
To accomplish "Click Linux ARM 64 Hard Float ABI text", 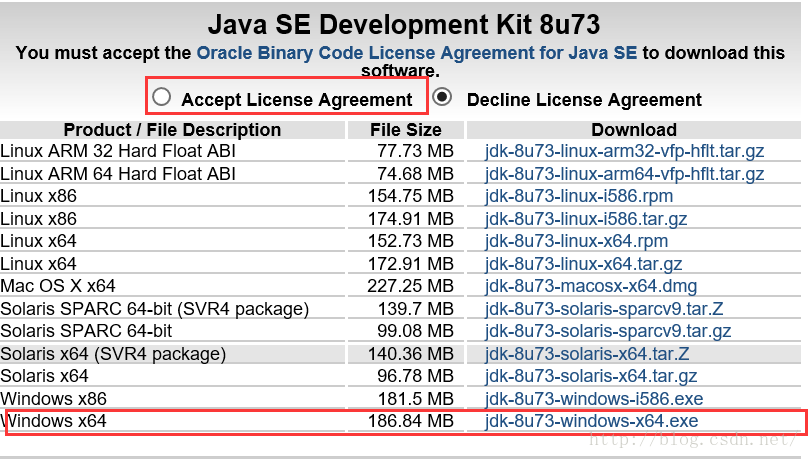I will (118, 173).
